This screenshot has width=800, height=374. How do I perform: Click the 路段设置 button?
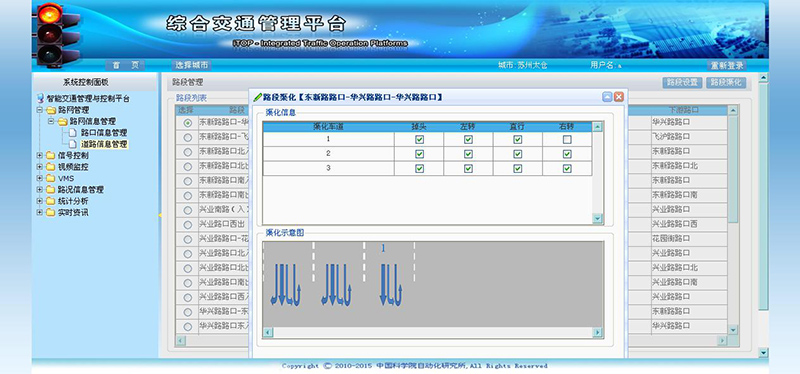point(682,83)
